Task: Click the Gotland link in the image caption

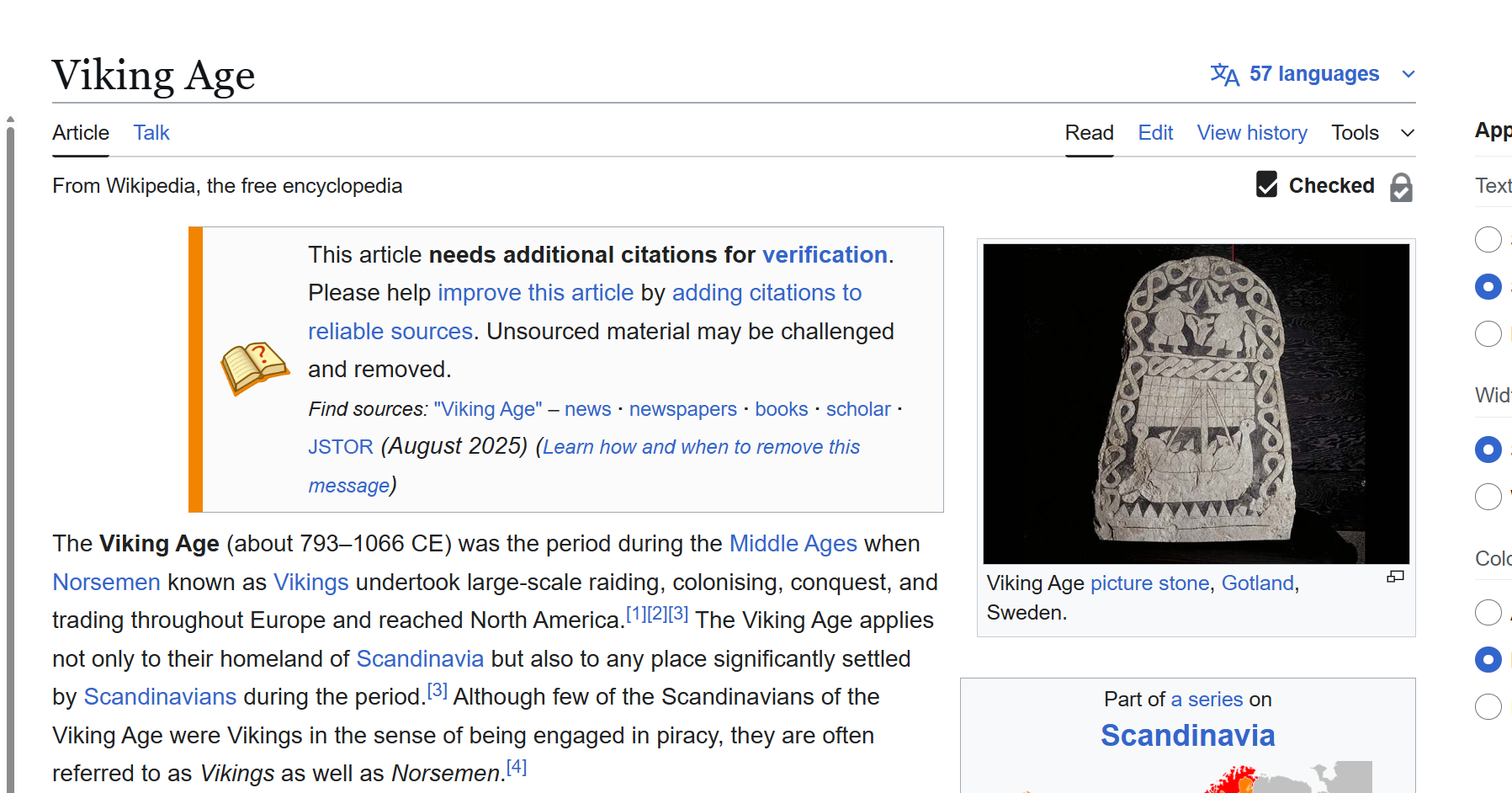Action: point(1257,583)
